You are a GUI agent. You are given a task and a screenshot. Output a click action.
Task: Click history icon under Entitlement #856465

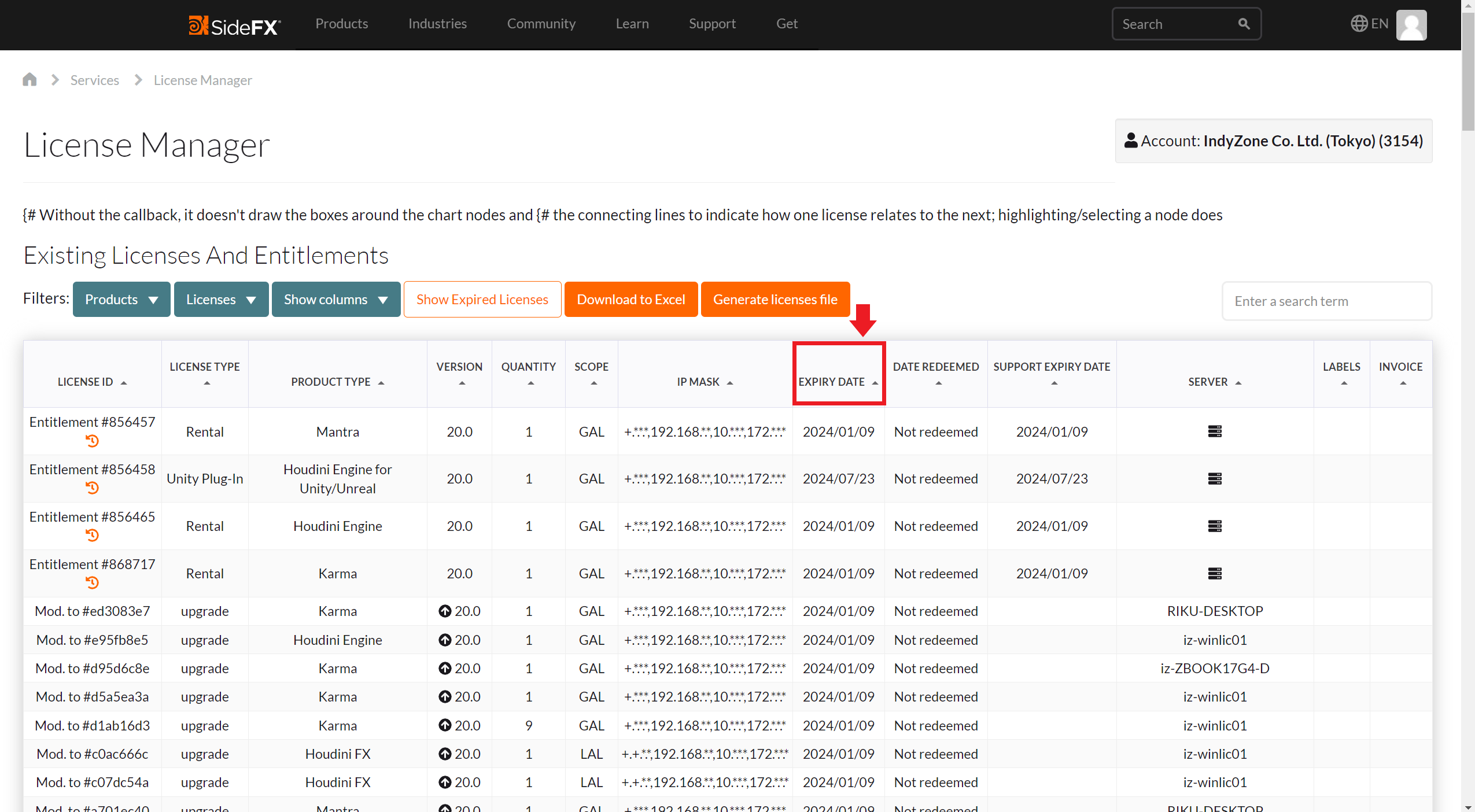(92, 536)
